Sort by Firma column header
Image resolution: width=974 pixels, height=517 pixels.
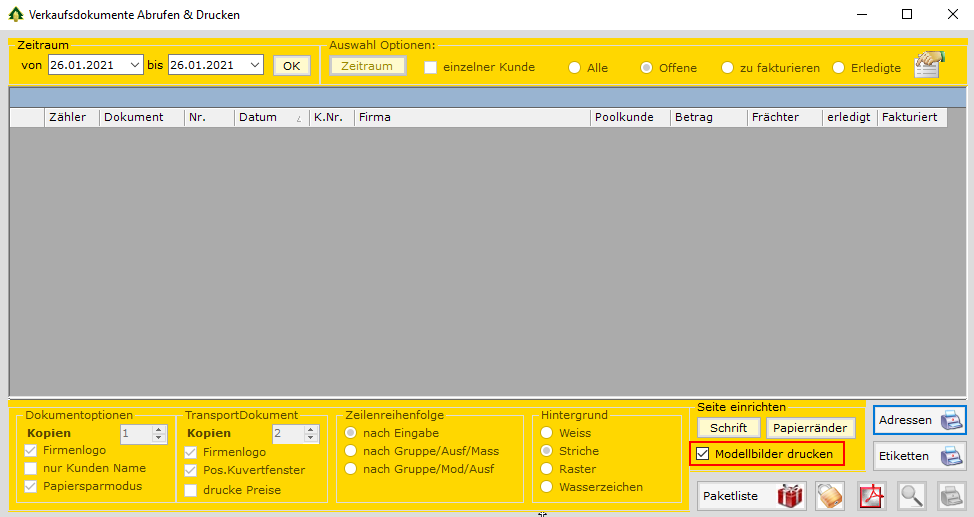click(x=472, y=117)
